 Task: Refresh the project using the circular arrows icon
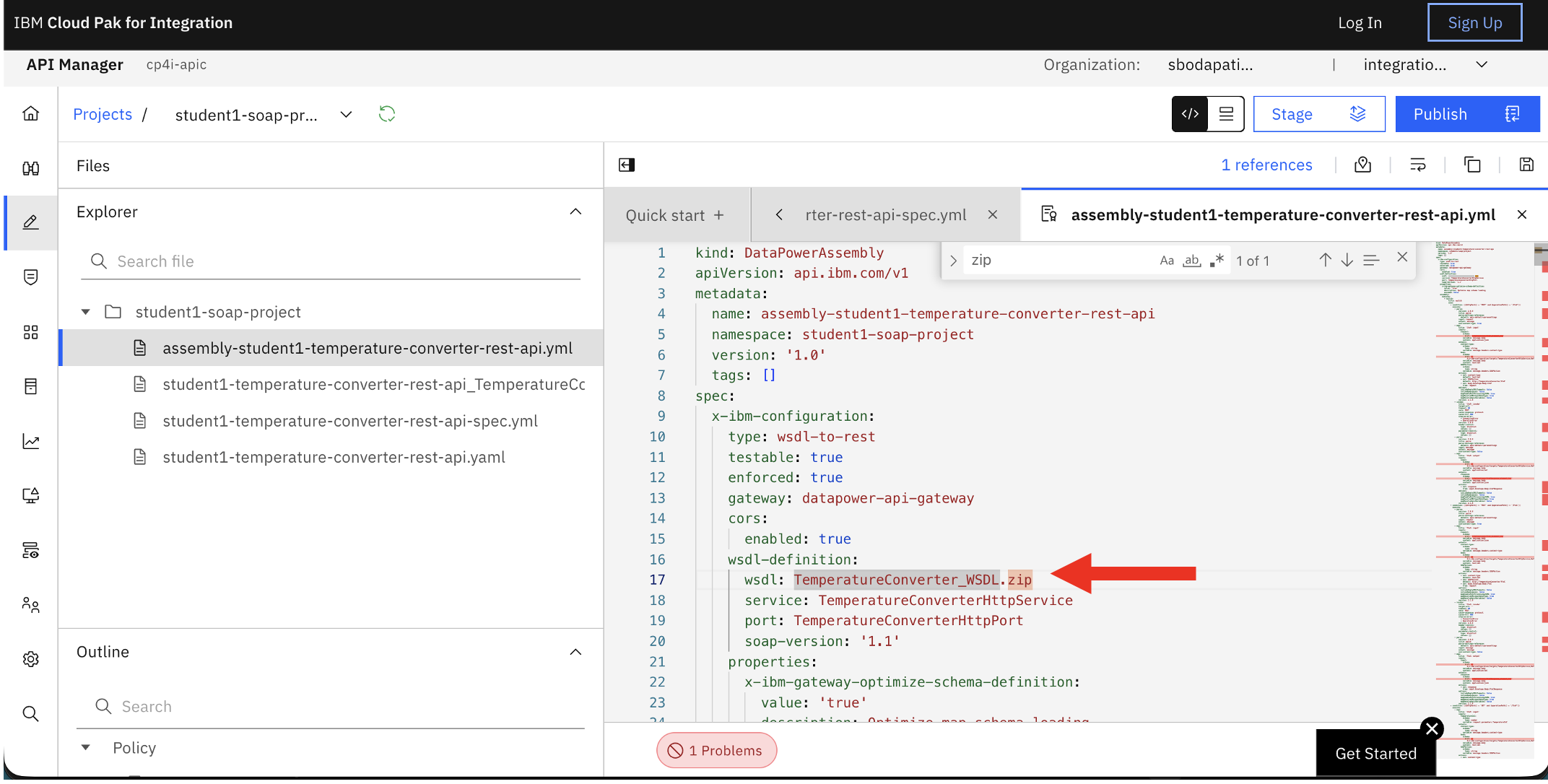pyautogui.click(x=387, y=114)
